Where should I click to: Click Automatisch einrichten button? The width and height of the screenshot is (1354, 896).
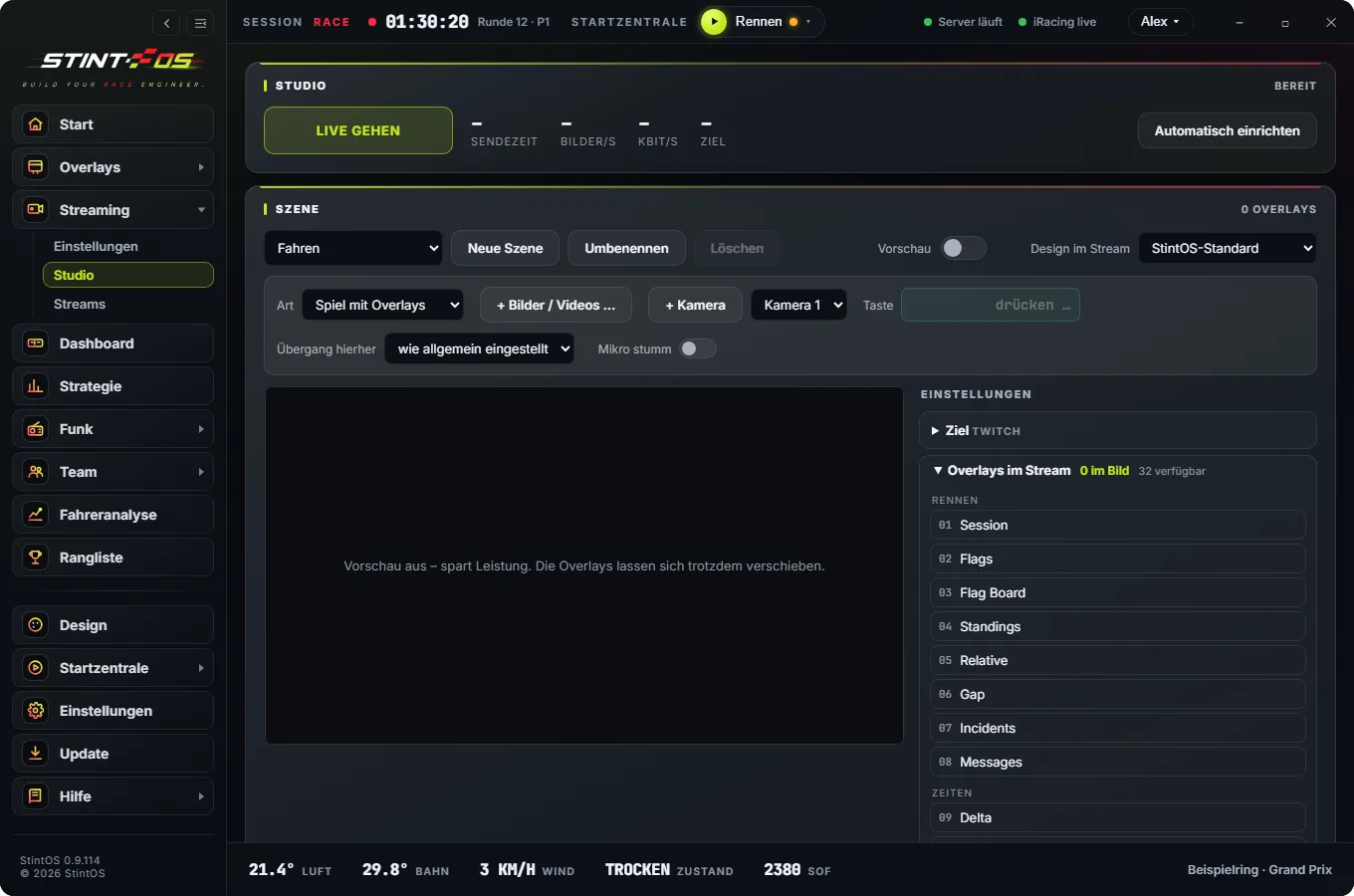coord(1227,130)
